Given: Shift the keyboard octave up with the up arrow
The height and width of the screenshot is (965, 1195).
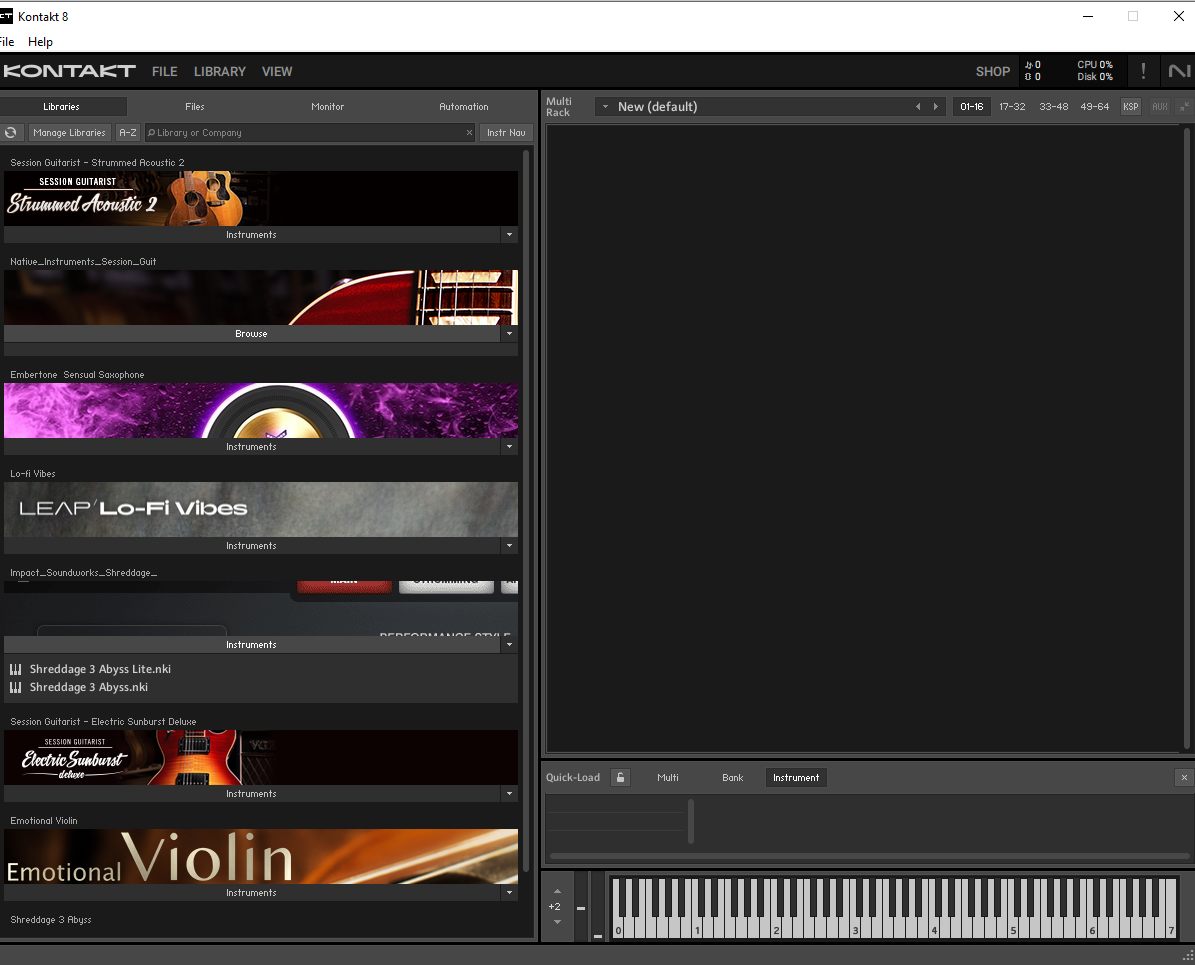Looking at the screenshot, I should pyautogui.click(x=557, y=891).
